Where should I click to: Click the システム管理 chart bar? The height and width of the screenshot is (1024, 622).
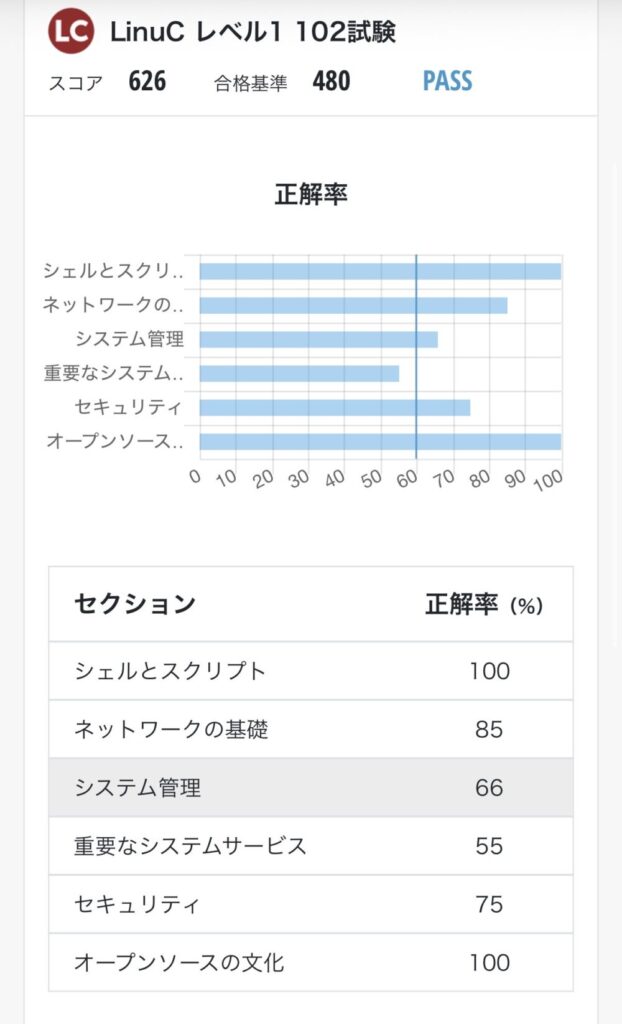318,339
